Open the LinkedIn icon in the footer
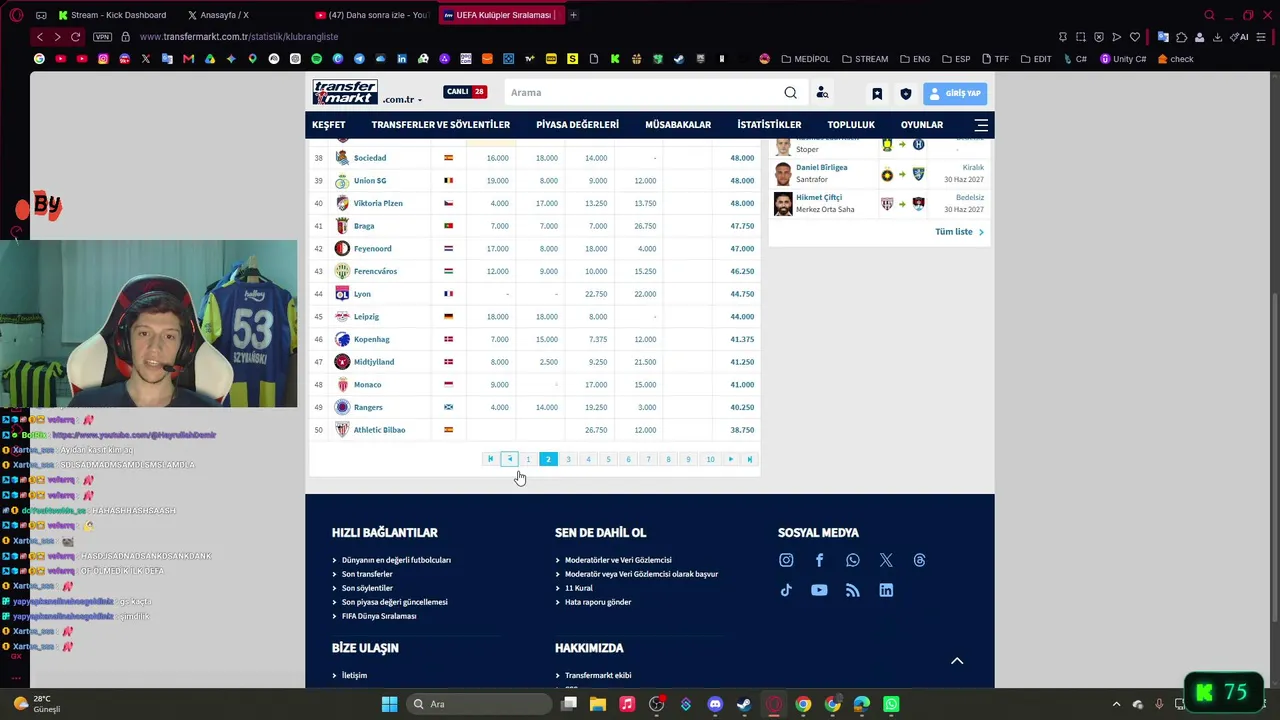Image resolution: width=1280 pixels, height=720 pixels. (x=886, y=590)
